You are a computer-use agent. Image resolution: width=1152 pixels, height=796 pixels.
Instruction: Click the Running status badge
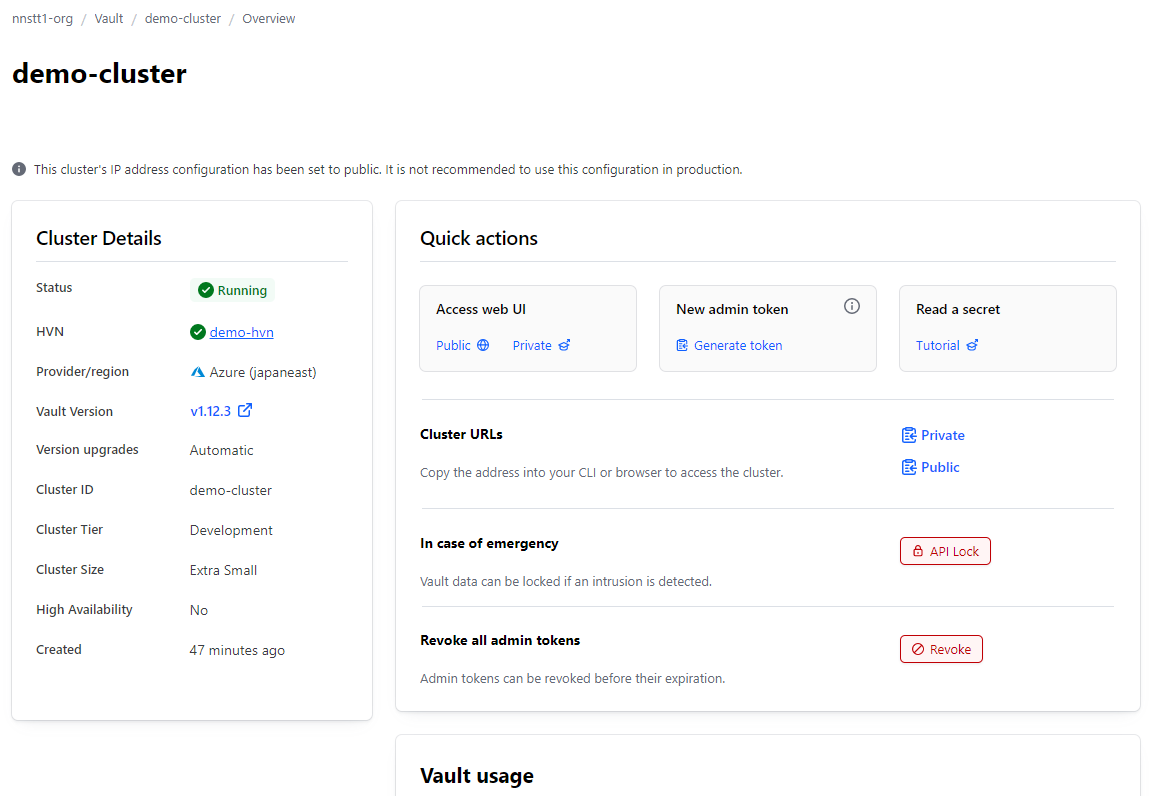[232, 290]
